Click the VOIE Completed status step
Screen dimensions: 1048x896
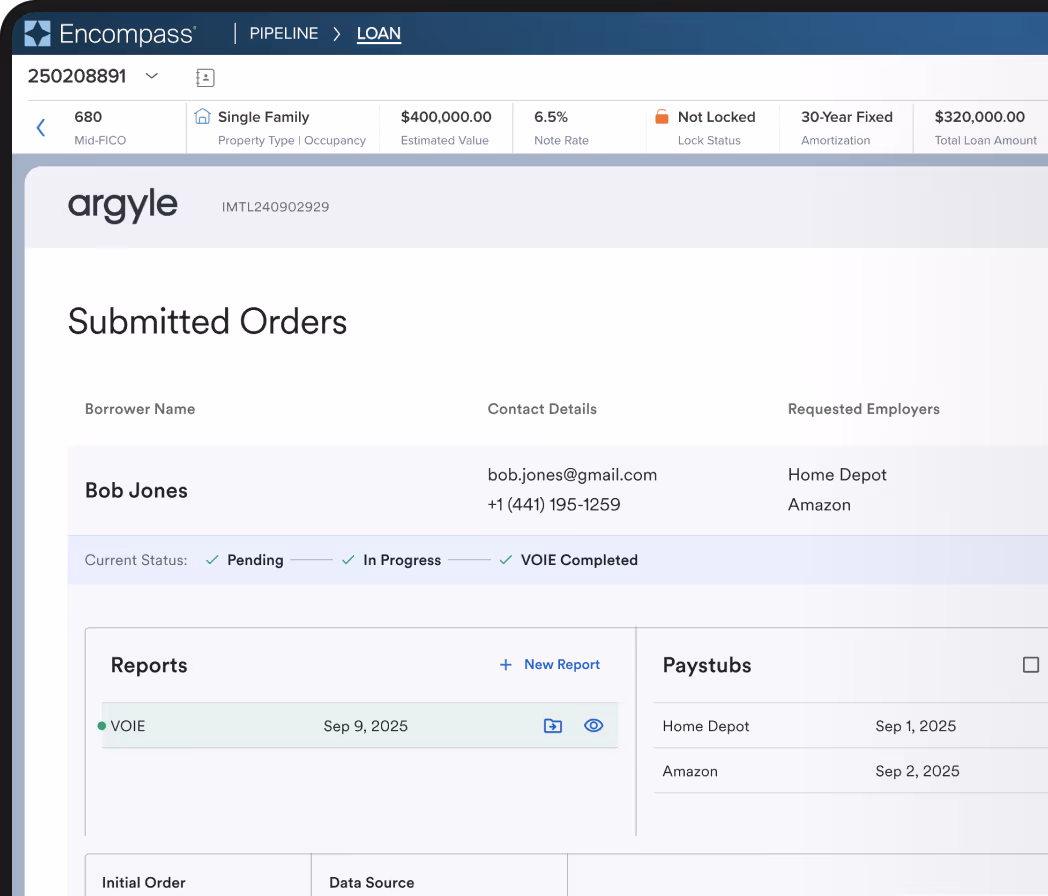click(x=578, y=560)
